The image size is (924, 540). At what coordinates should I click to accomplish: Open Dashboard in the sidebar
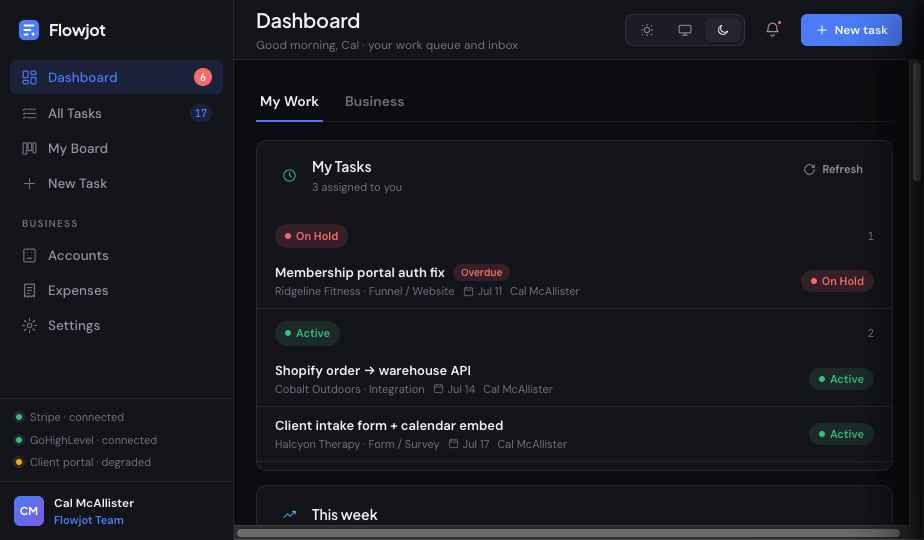[x=116, y=77]
